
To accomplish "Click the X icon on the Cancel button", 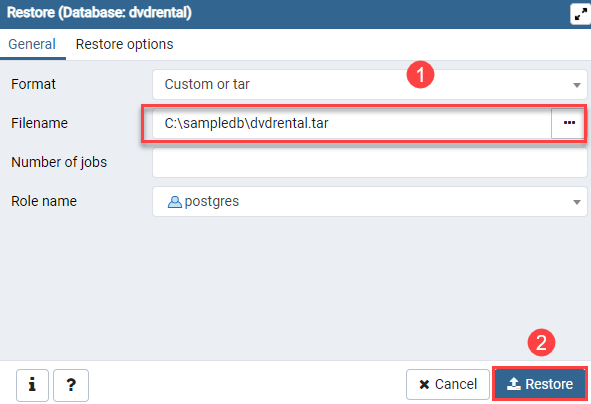I will (x=424, y=384).
